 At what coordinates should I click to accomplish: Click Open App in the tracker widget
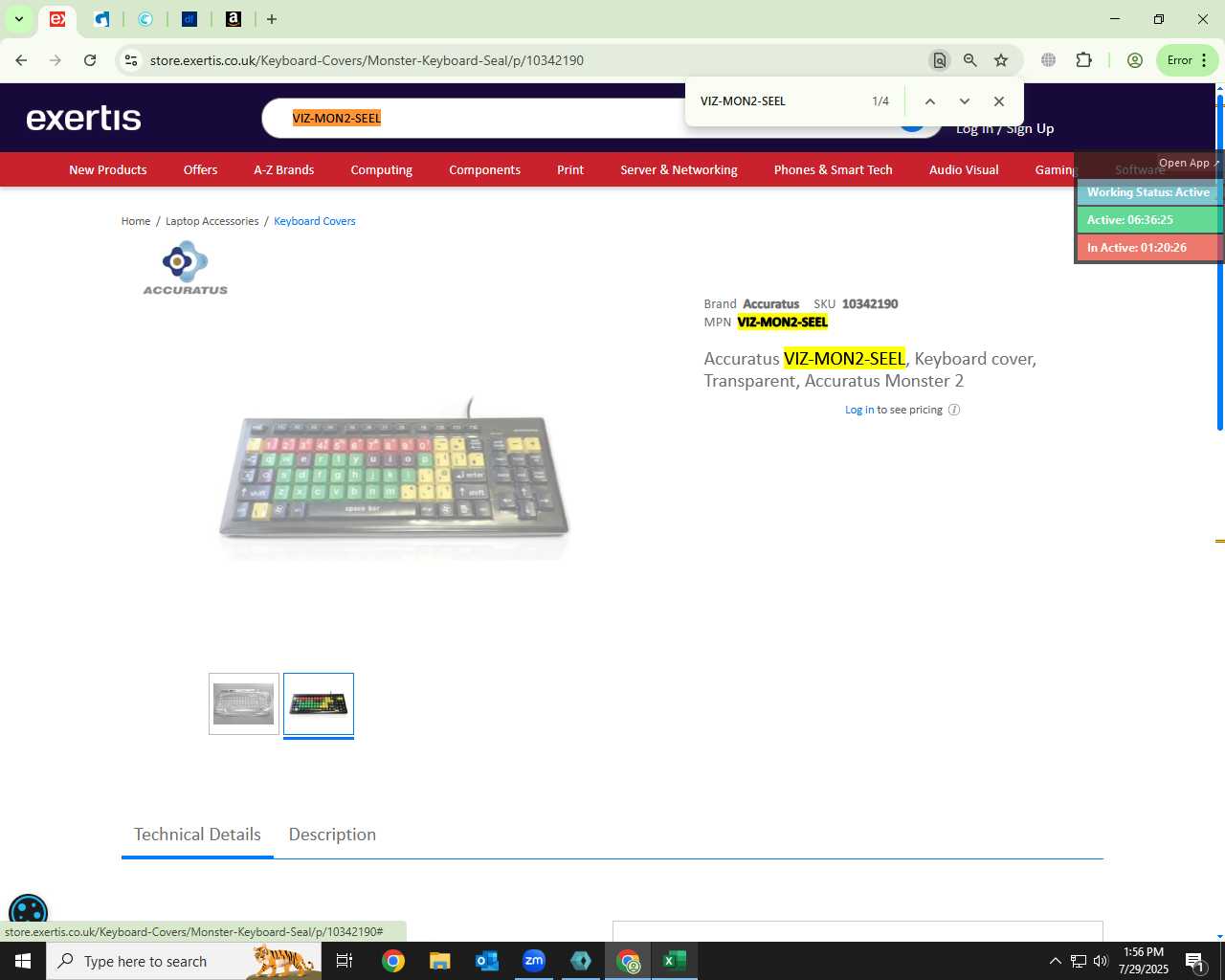[1189, 163]
